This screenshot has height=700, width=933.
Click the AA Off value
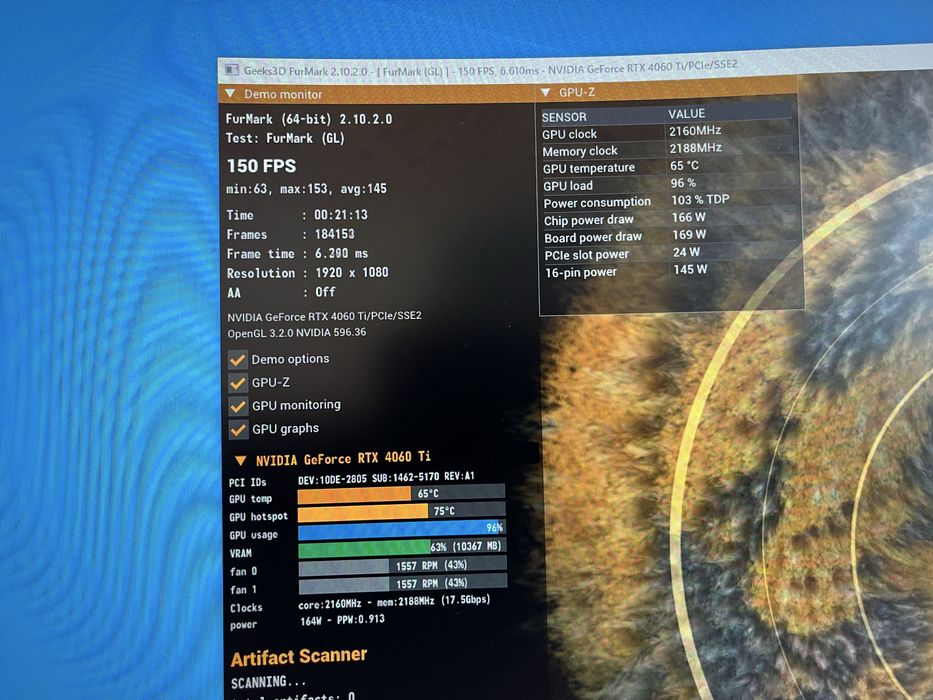[325, 292]
